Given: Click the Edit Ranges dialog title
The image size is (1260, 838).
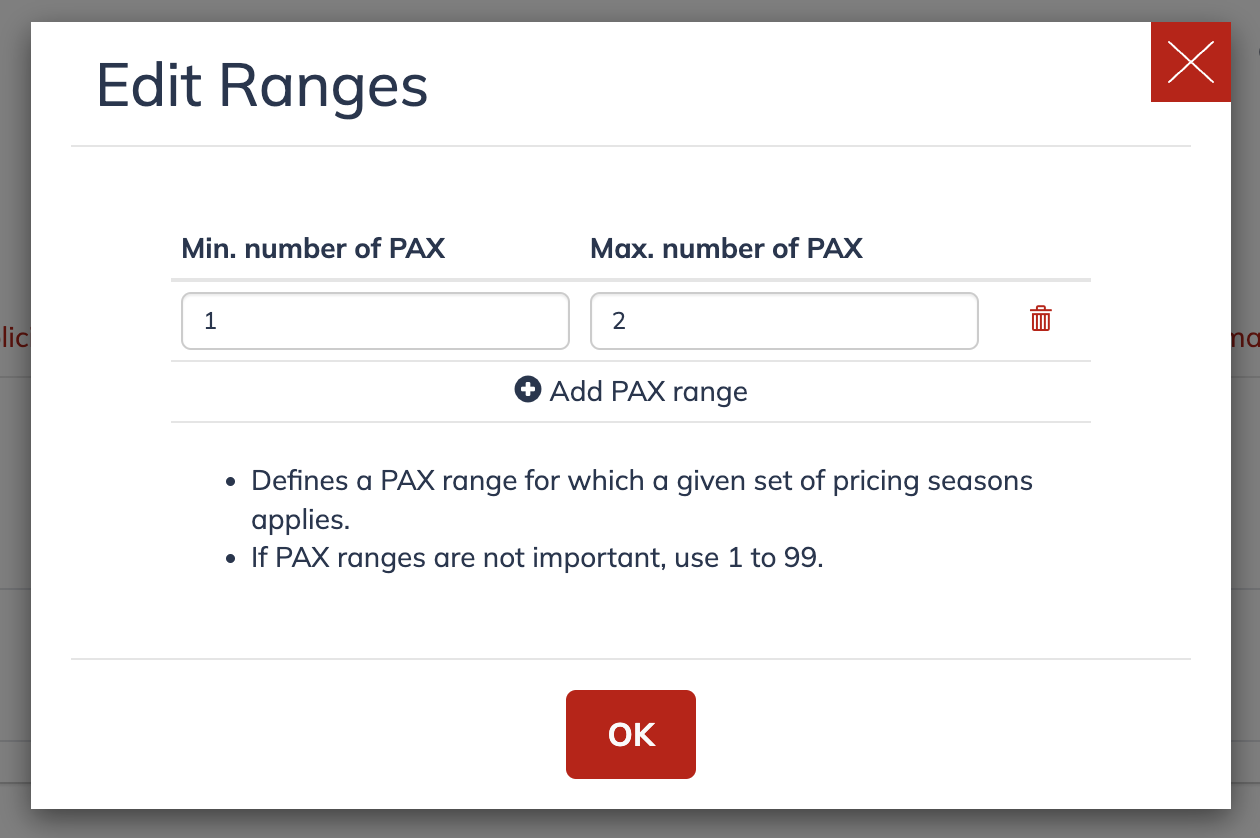Looking at the screenshot, I should click(262, 86).
